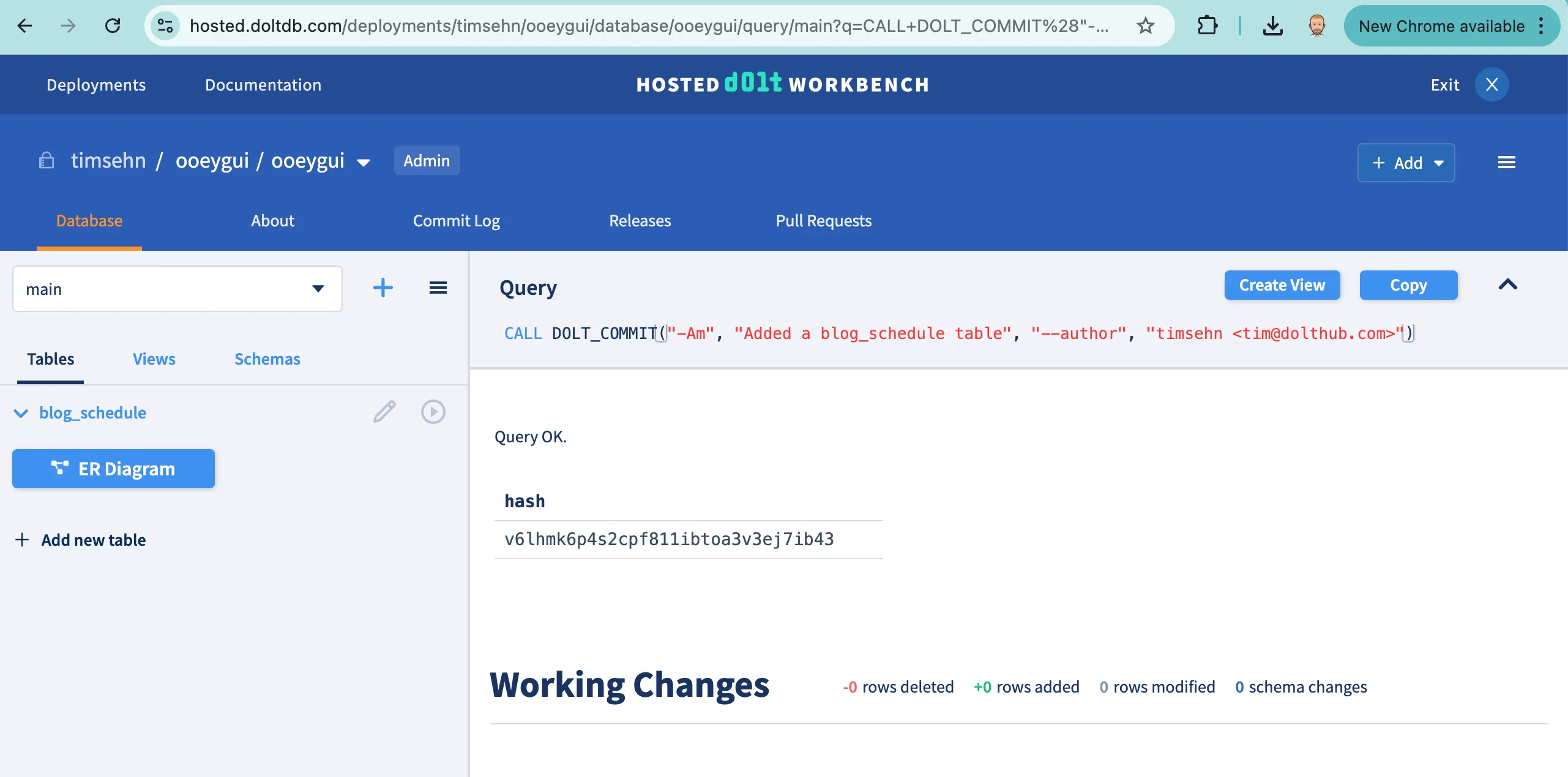Click the browser downloads icon
Image resolution: width=1568 pixels, height=777 pixels.
pyautogui.click(x=1272, y=26)
